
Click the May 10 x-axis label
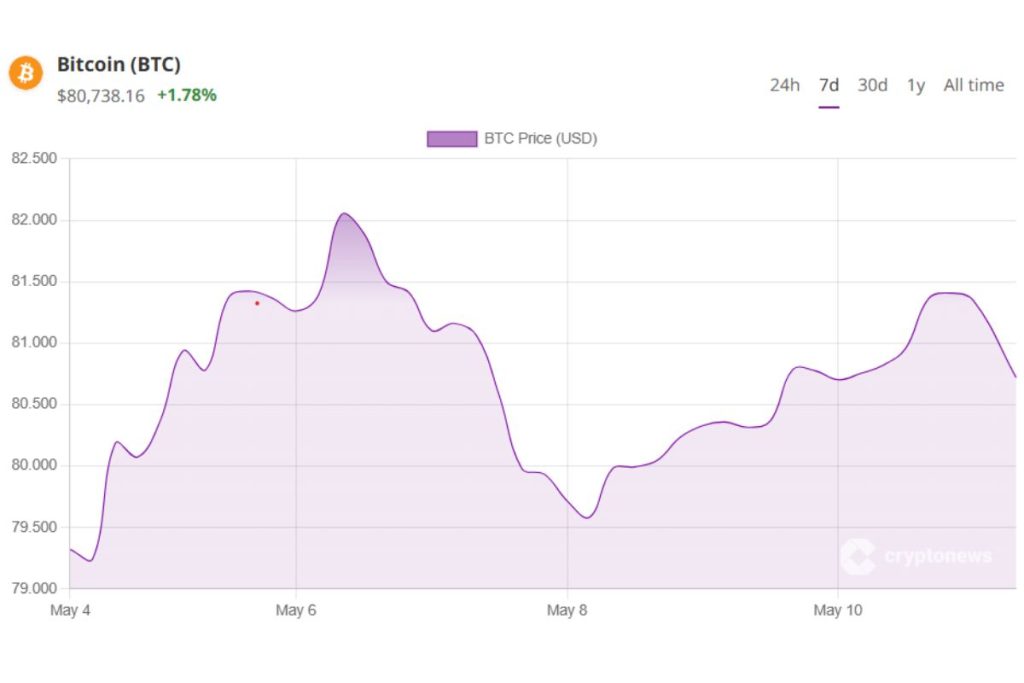tap(838, 611)
